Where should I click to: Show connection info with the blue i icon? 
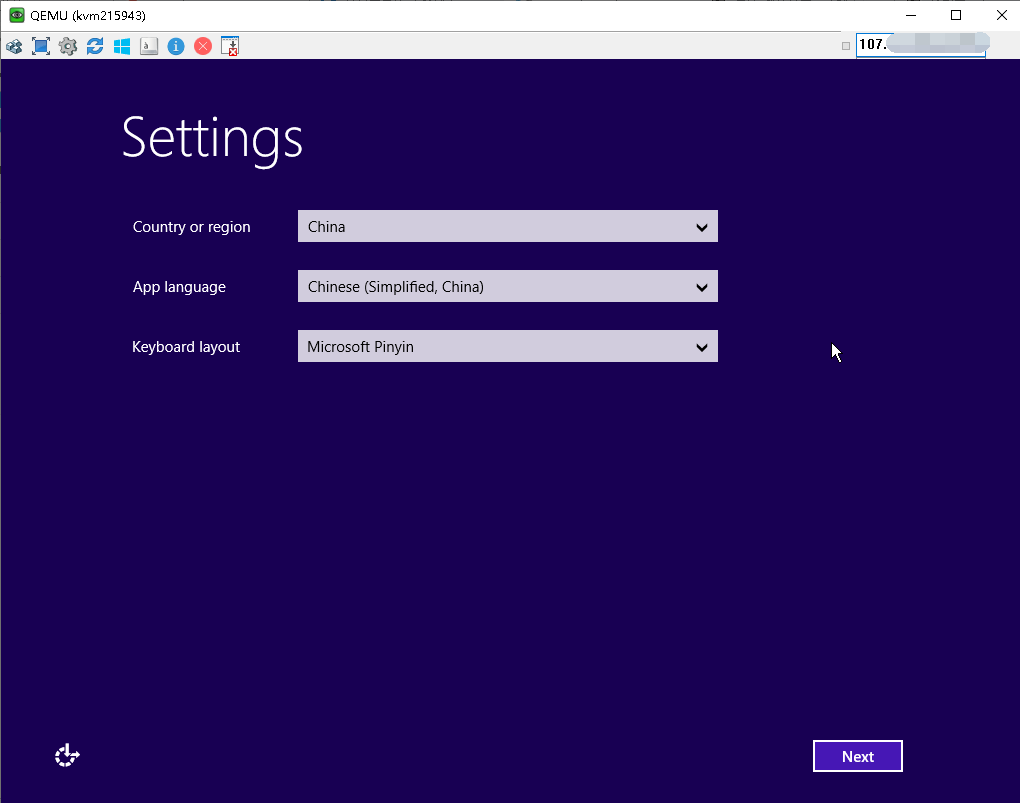(x=176, y=46)
